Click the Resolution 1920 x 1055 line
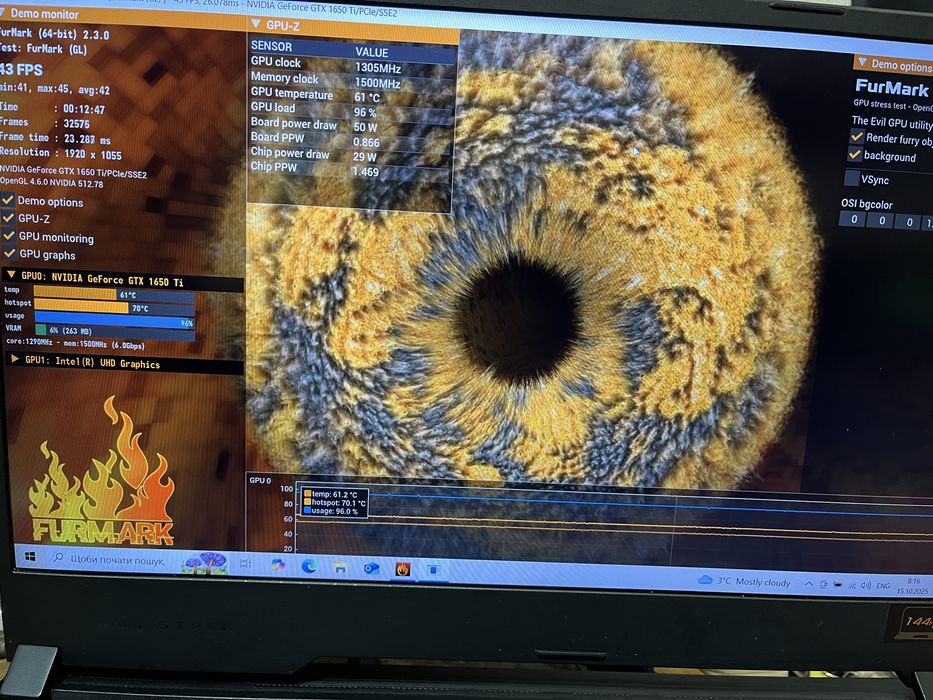The image size is (933, 700). coord(60,153)
